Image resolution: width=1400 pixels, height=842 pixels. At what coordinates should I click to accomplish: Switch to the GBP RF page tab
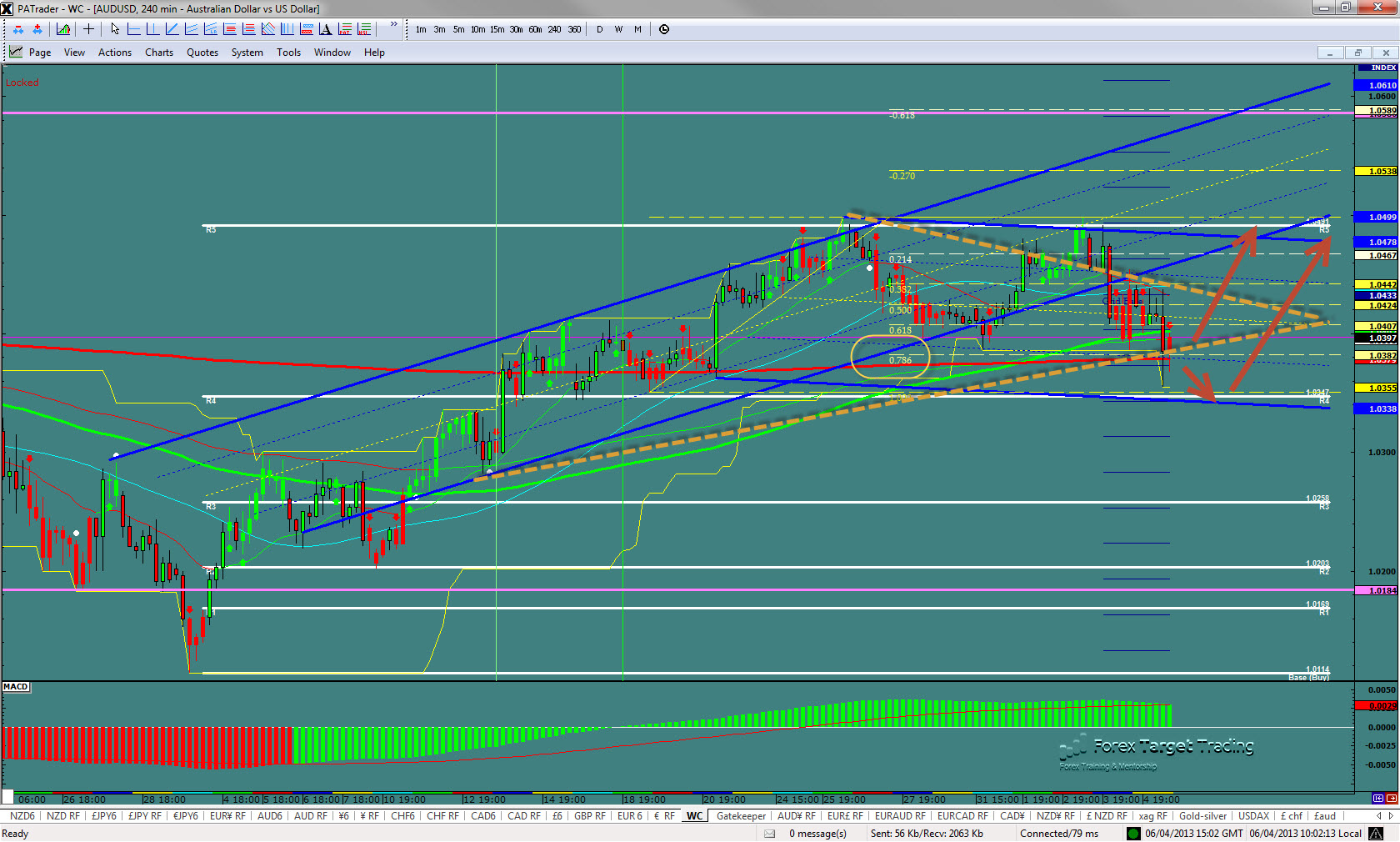coord(590,816)
